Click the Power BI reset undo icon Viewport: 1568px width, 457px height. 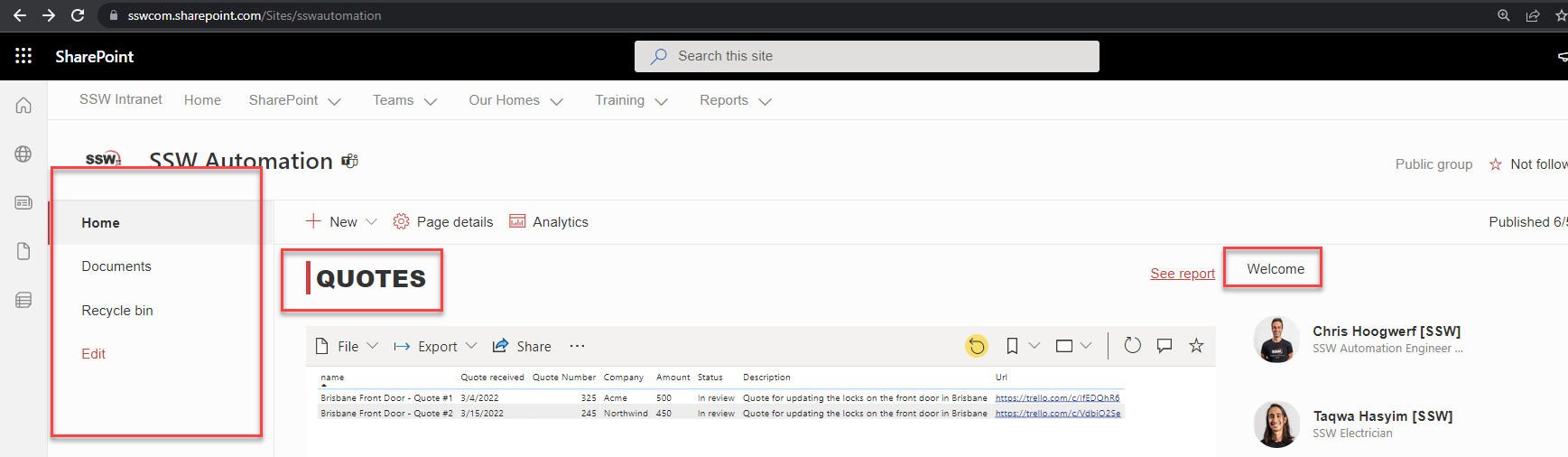(976, 346)
